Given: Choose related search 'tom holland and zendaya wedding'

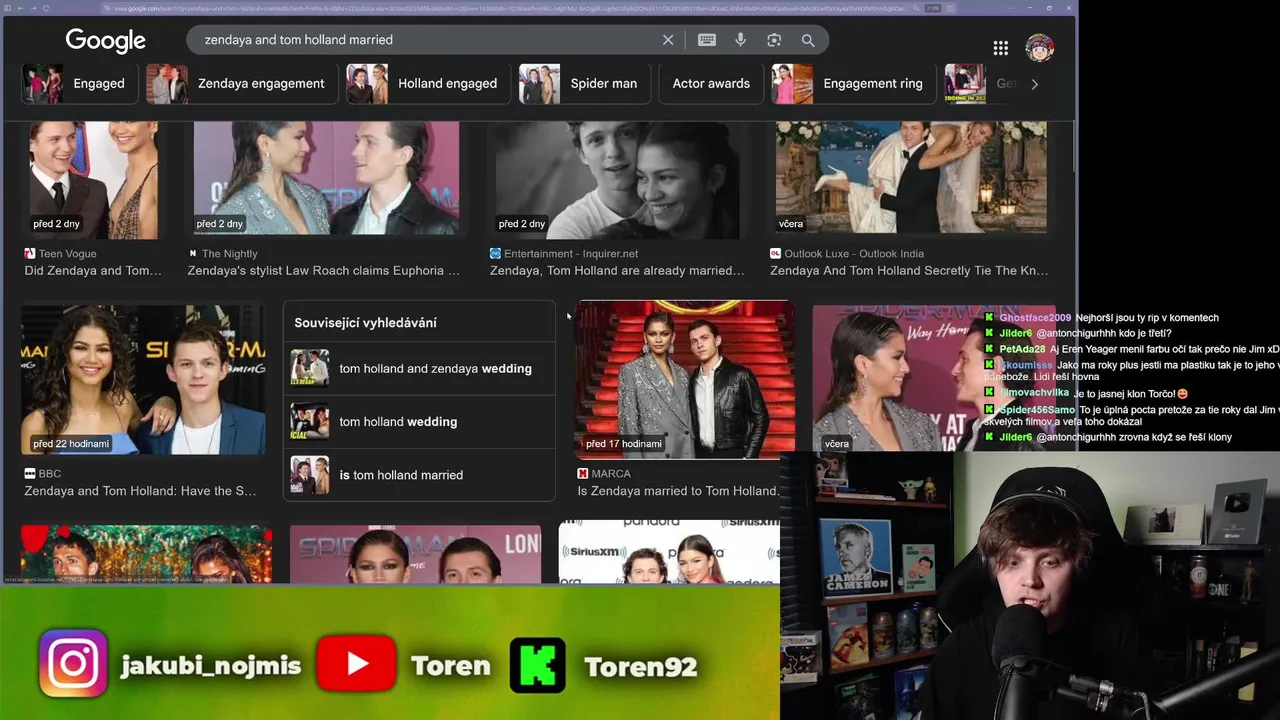Looking at the screenshot, I should (419, 369).
